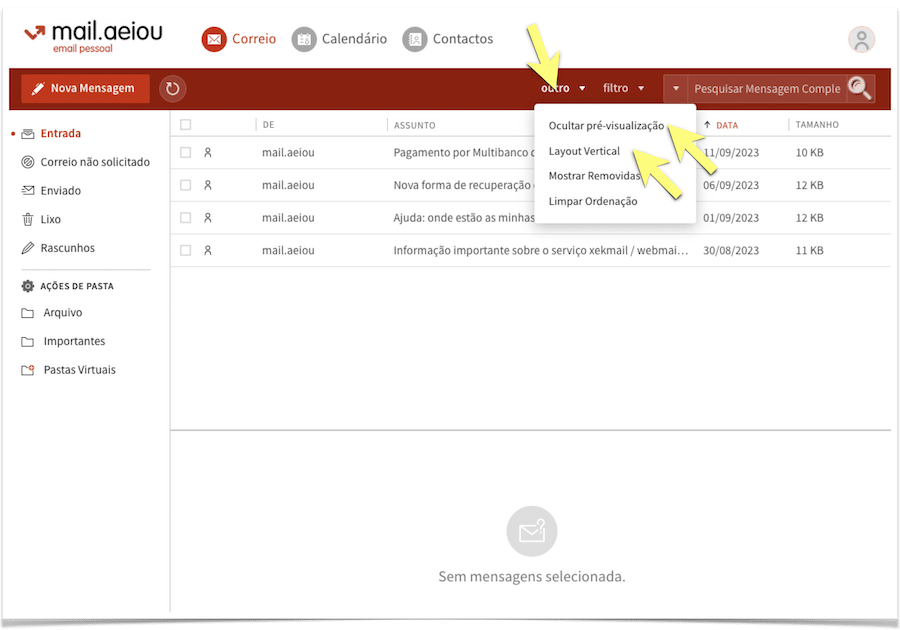Click the refresh mail icon
Viewport: 900px width, 630px height.
pos(173,89)
